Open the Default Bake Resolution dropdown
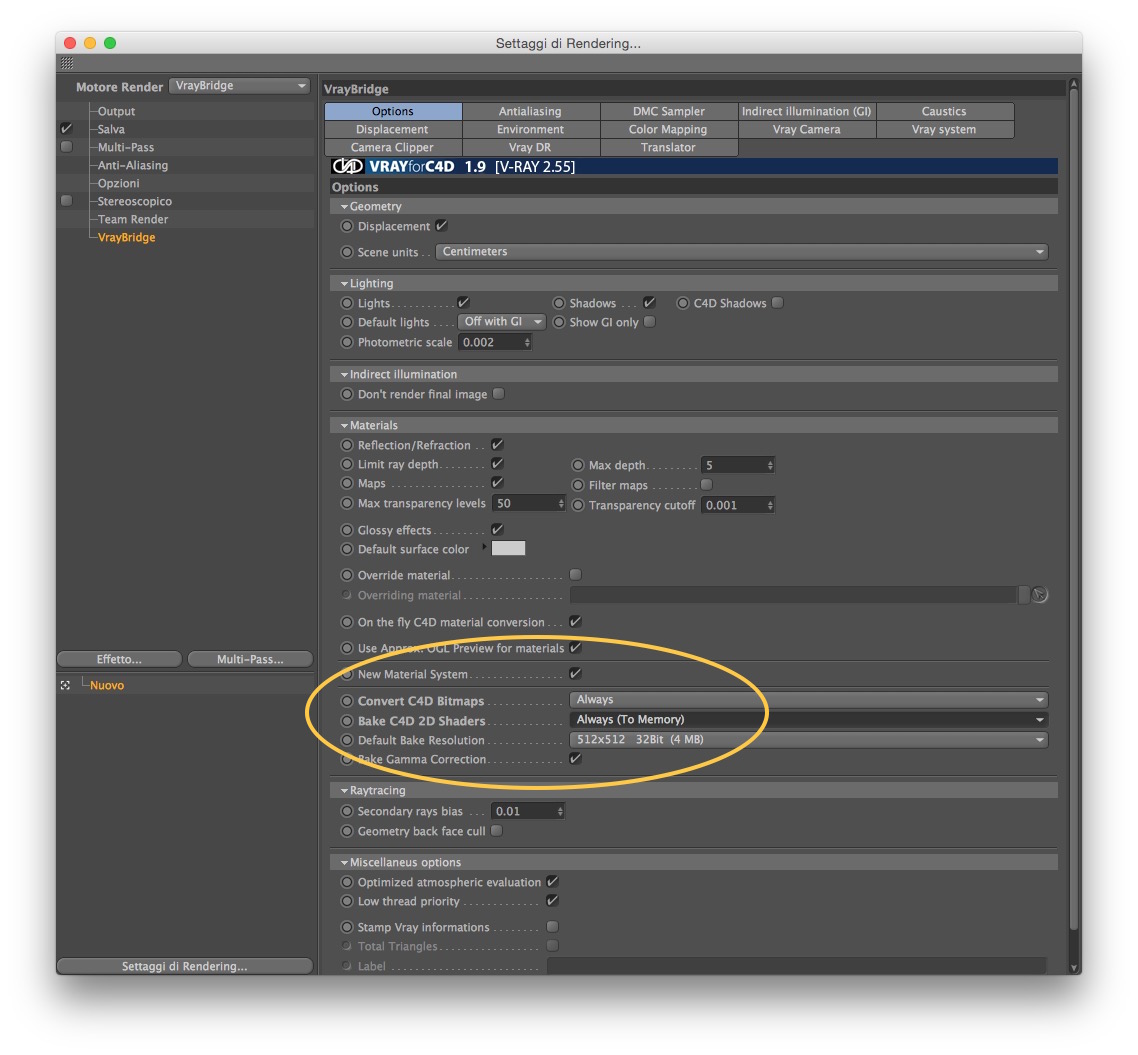This screenshot has width=1138, height=1055. pyautogui.click(x=809, y=739)
